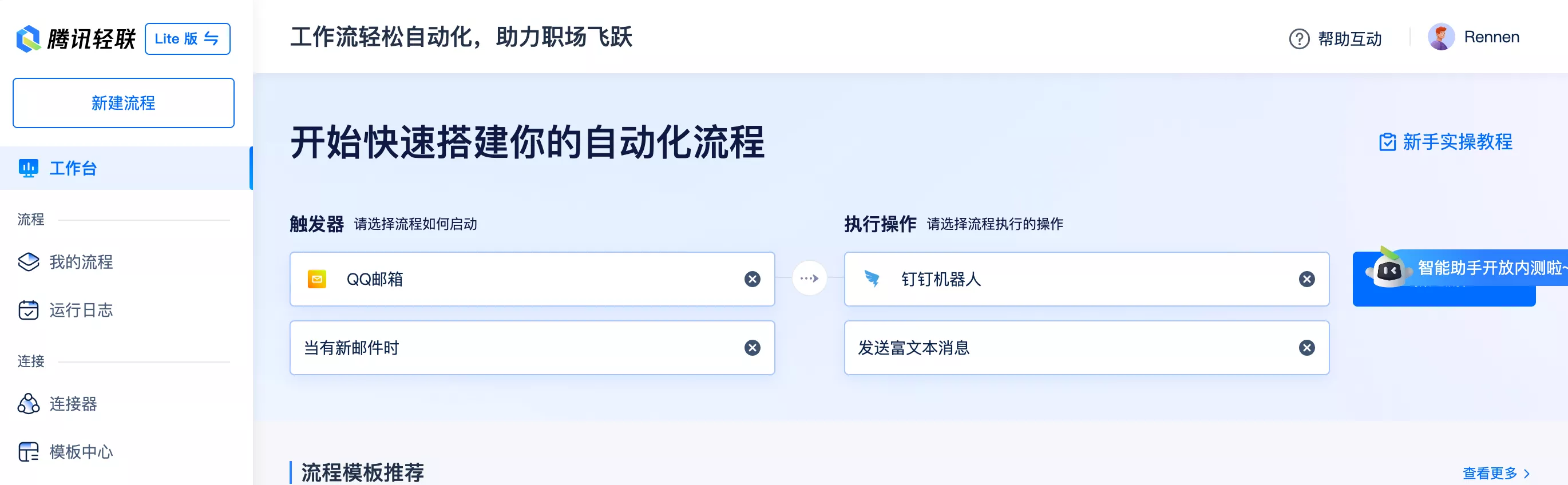Remove the QQ邮箱 trigger

coord(753,279)
